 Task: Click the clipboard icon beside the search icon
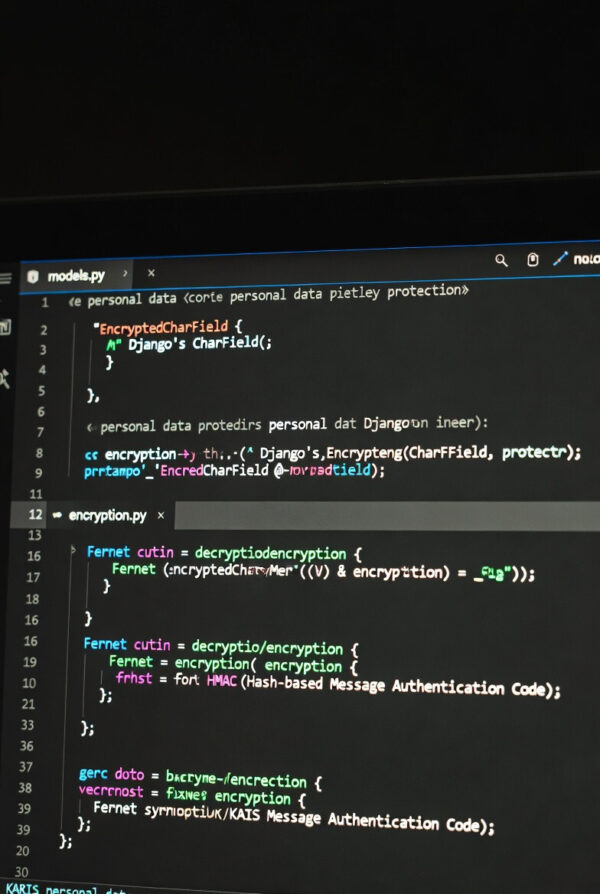pos(533,260)
